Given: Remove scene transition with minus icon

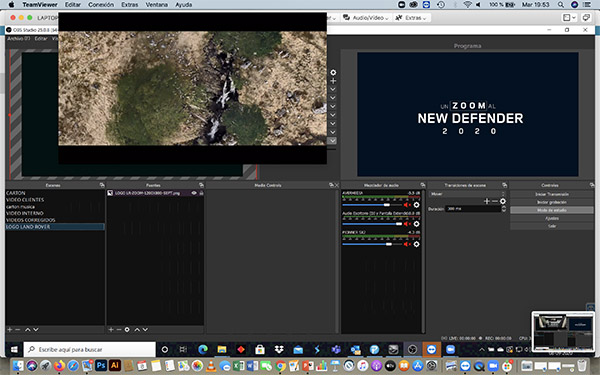Looking at the screenshot, I should 495,201.
